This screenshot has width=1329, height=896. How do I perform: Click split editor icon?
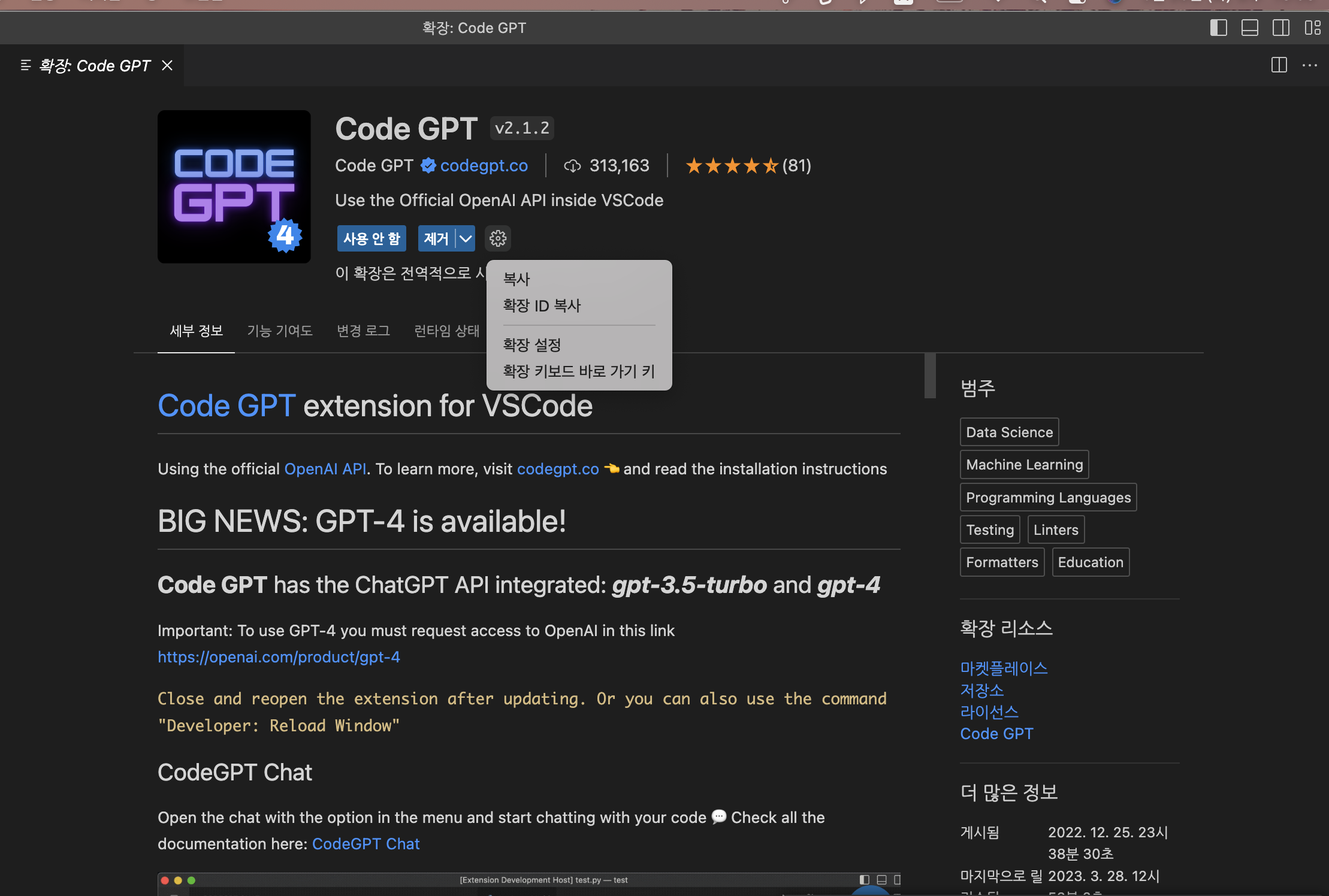(1279, 65)
